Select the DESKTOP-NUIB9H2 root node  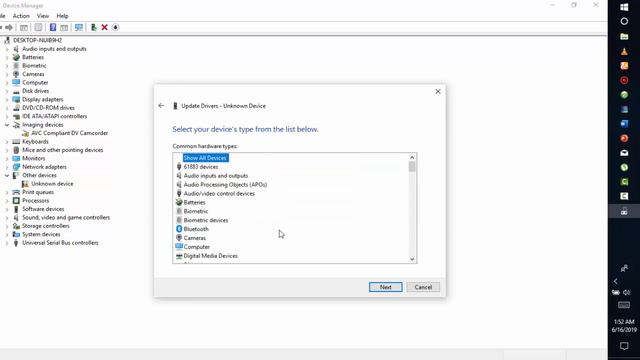37,40
